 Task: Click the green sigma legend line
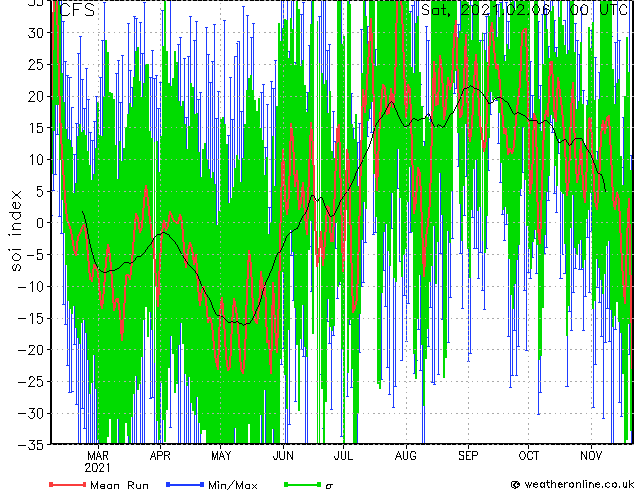303,484
